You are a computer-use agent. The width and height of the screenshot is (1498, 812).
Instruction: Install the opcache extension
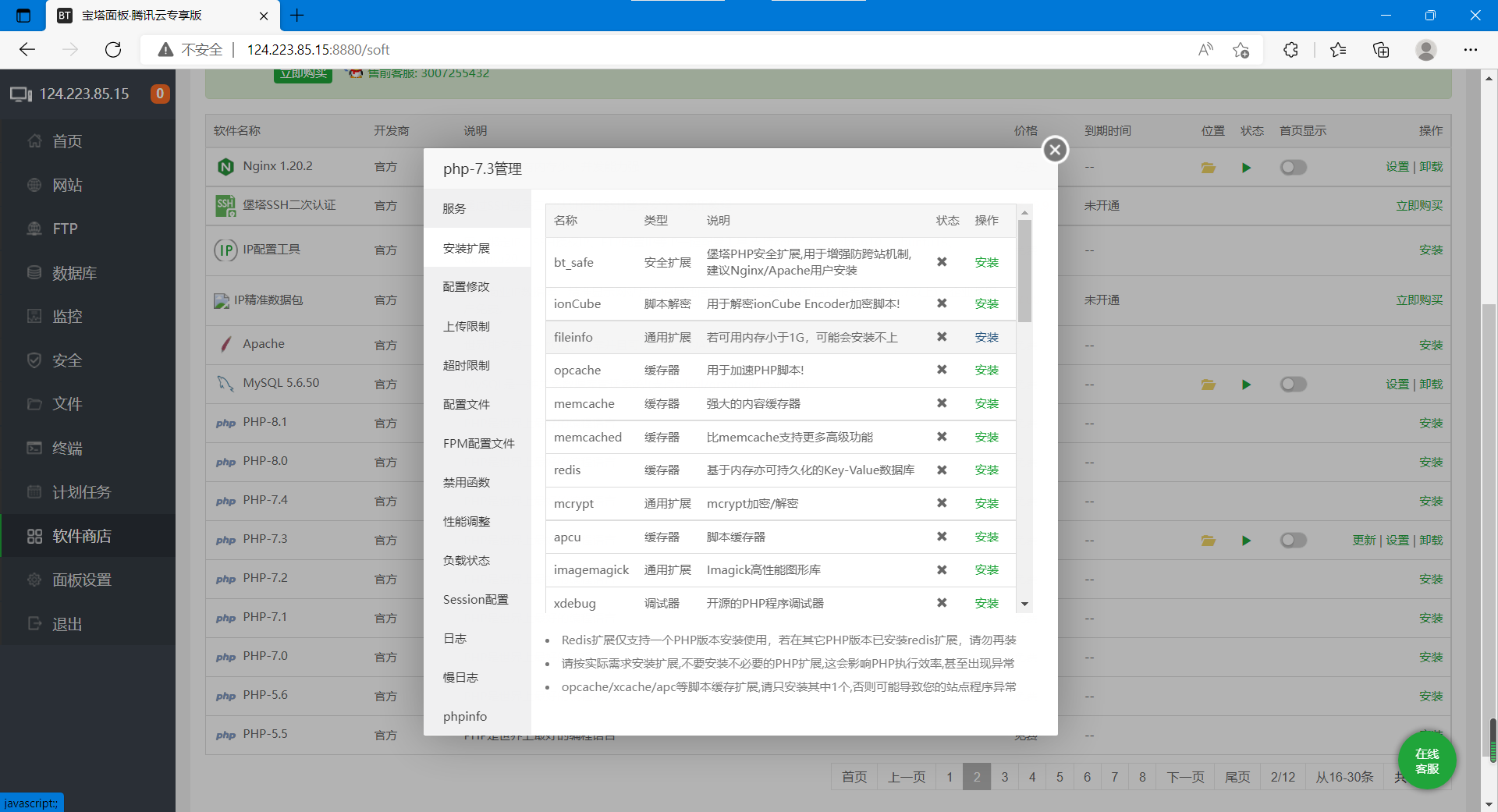(x=986, y=371)
